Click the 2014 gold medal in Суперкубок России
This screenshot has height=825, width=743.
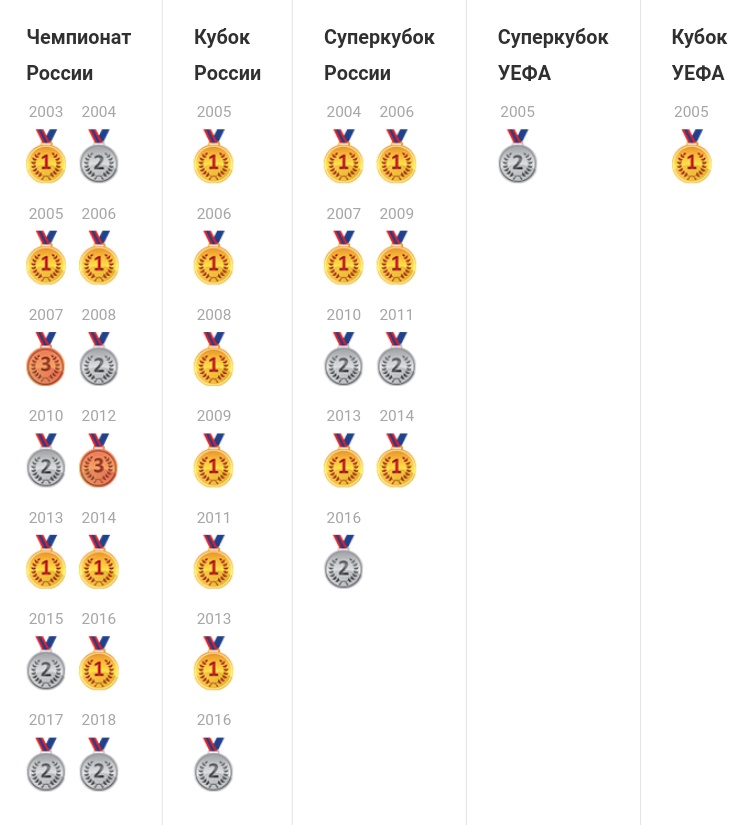click(x=396, y=460)
